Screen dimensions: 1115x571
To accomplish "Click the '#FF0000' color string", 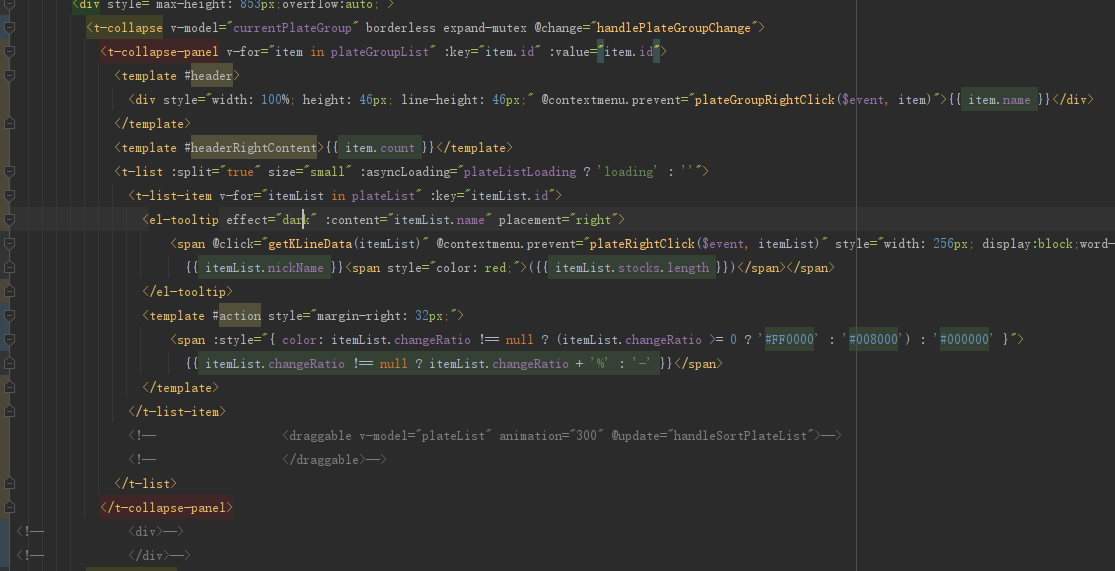I will point(789,339).
